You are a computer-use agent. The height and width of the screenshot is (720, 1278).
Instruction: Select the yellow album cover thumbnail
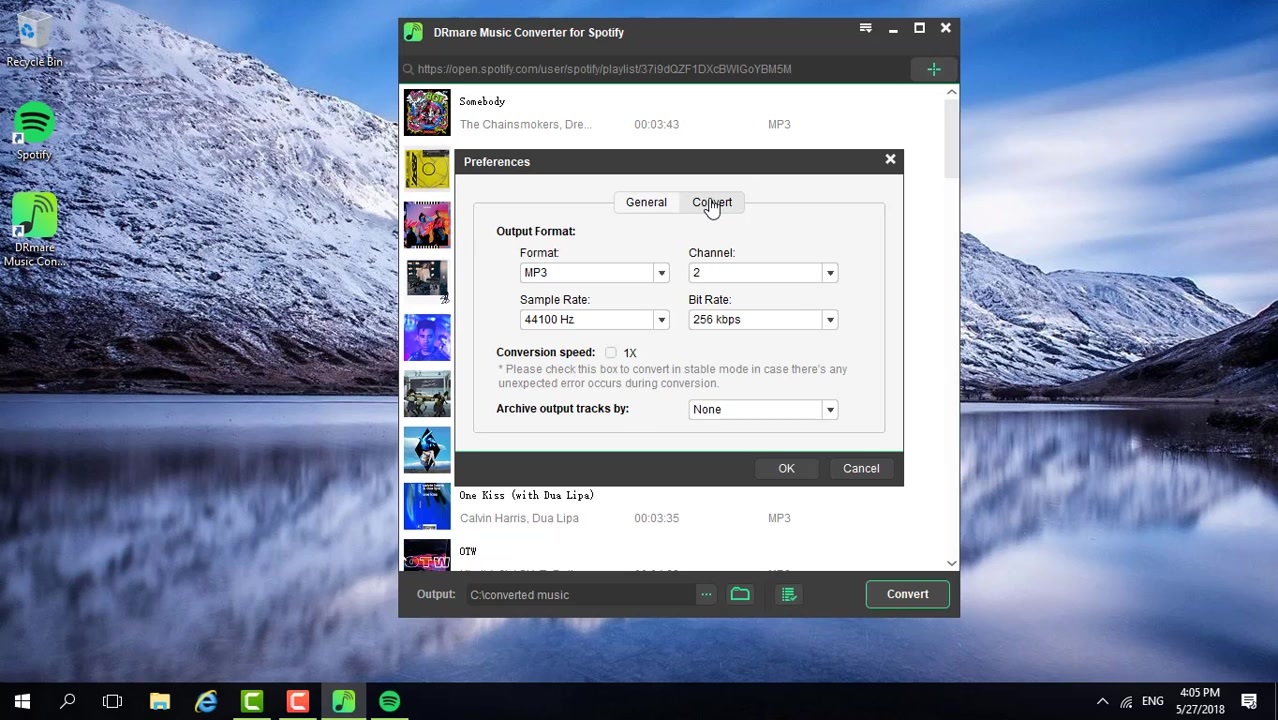pyautogui.click(x=427, y=168)
